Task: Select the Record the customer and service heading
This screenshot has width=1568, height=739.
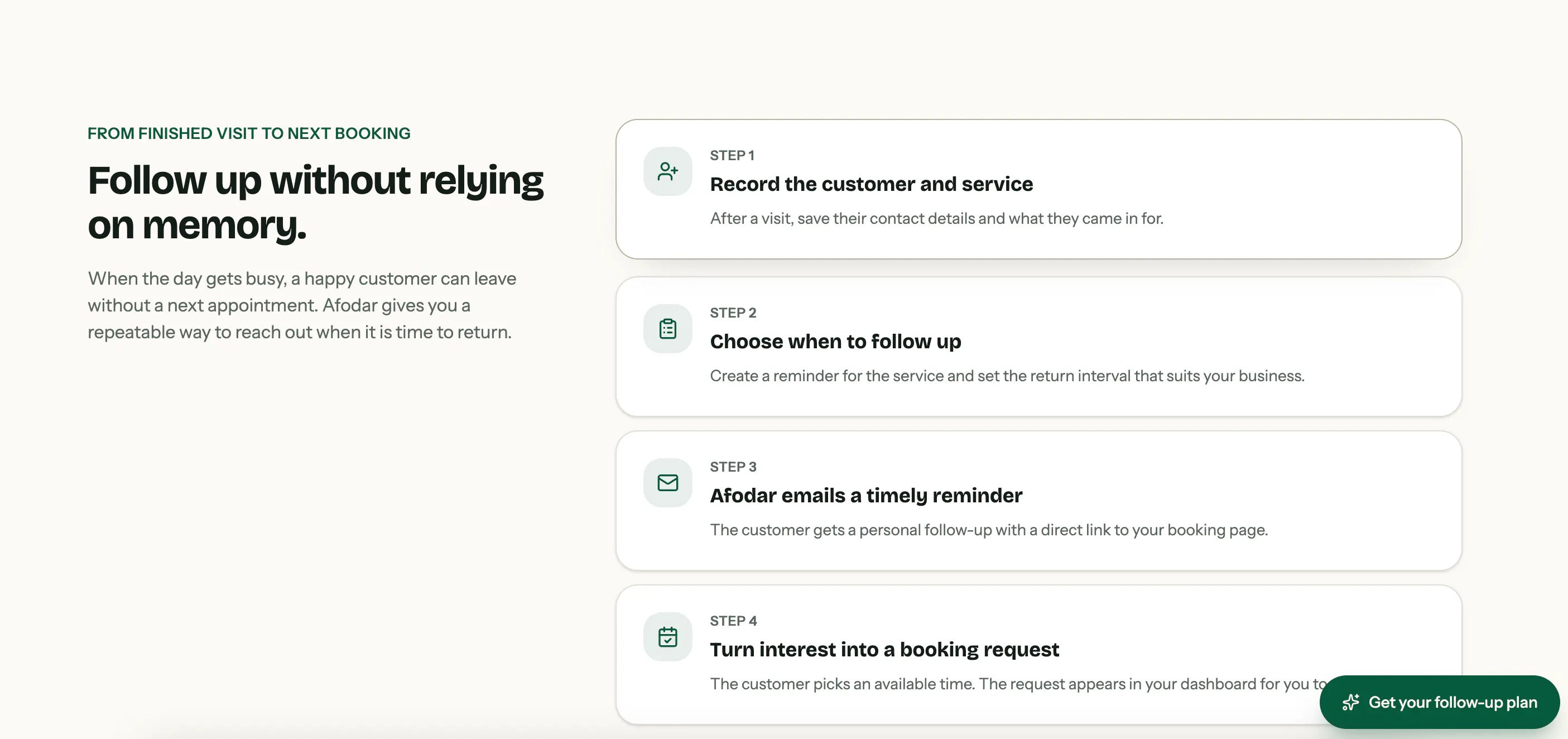Action: pyautogui.click(x=871, y=184)
